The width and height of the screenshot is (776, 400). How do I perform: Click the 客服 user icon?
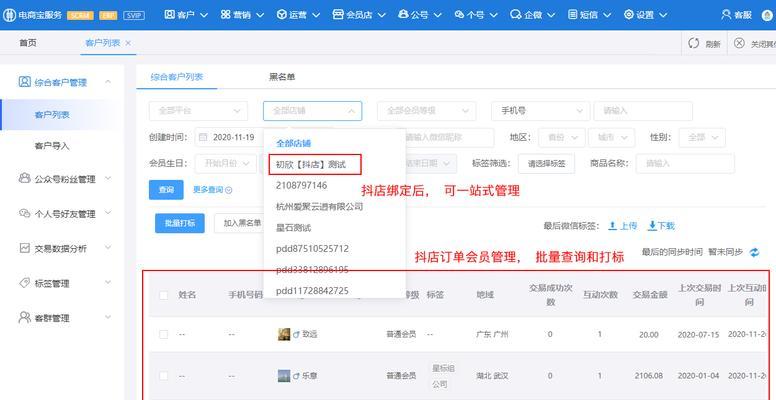[726, 15]
